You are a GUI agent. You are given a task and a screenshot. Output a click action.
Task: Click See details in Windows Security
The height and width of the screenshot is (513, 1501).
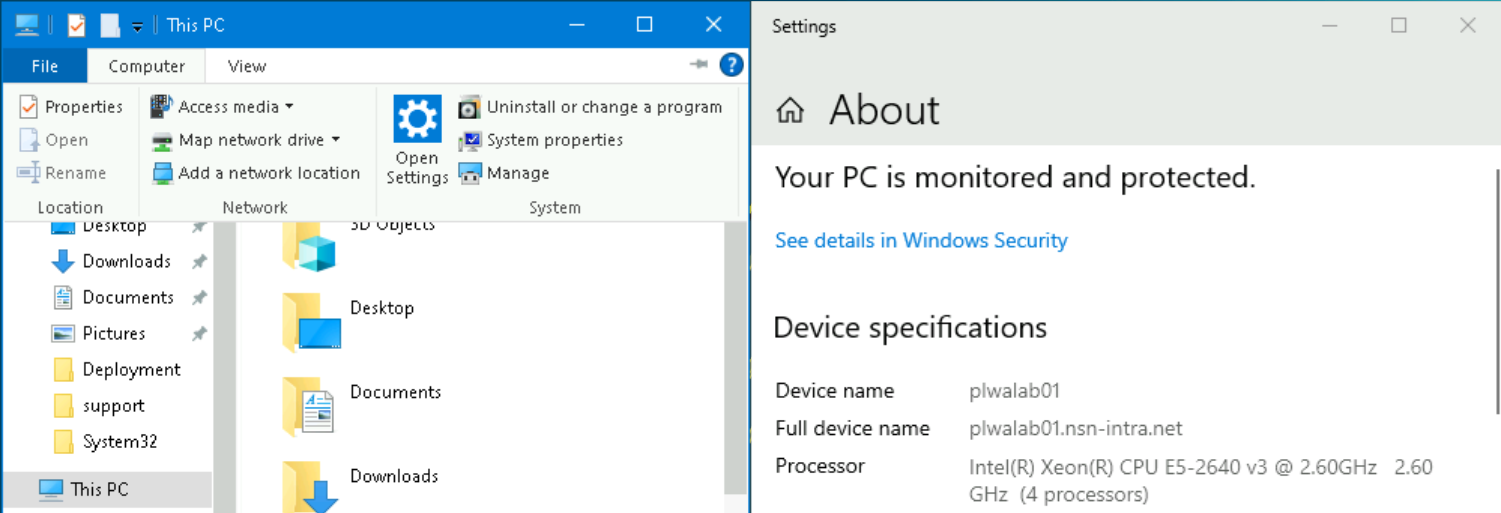(x=921, y=240)
